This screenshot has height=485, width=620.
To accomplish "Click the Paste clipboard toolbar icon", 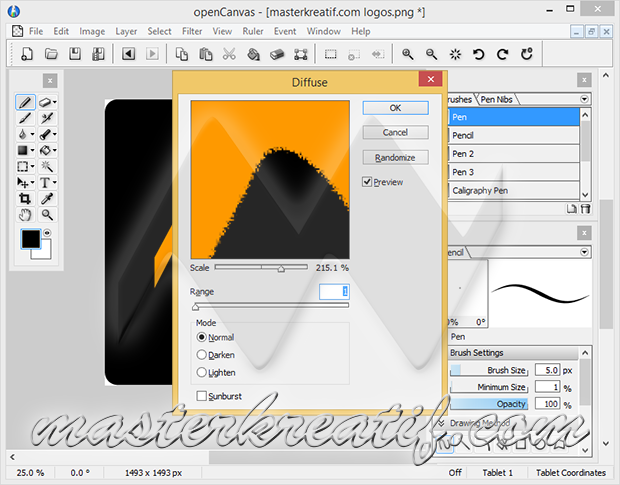I will tap(206, 54).
